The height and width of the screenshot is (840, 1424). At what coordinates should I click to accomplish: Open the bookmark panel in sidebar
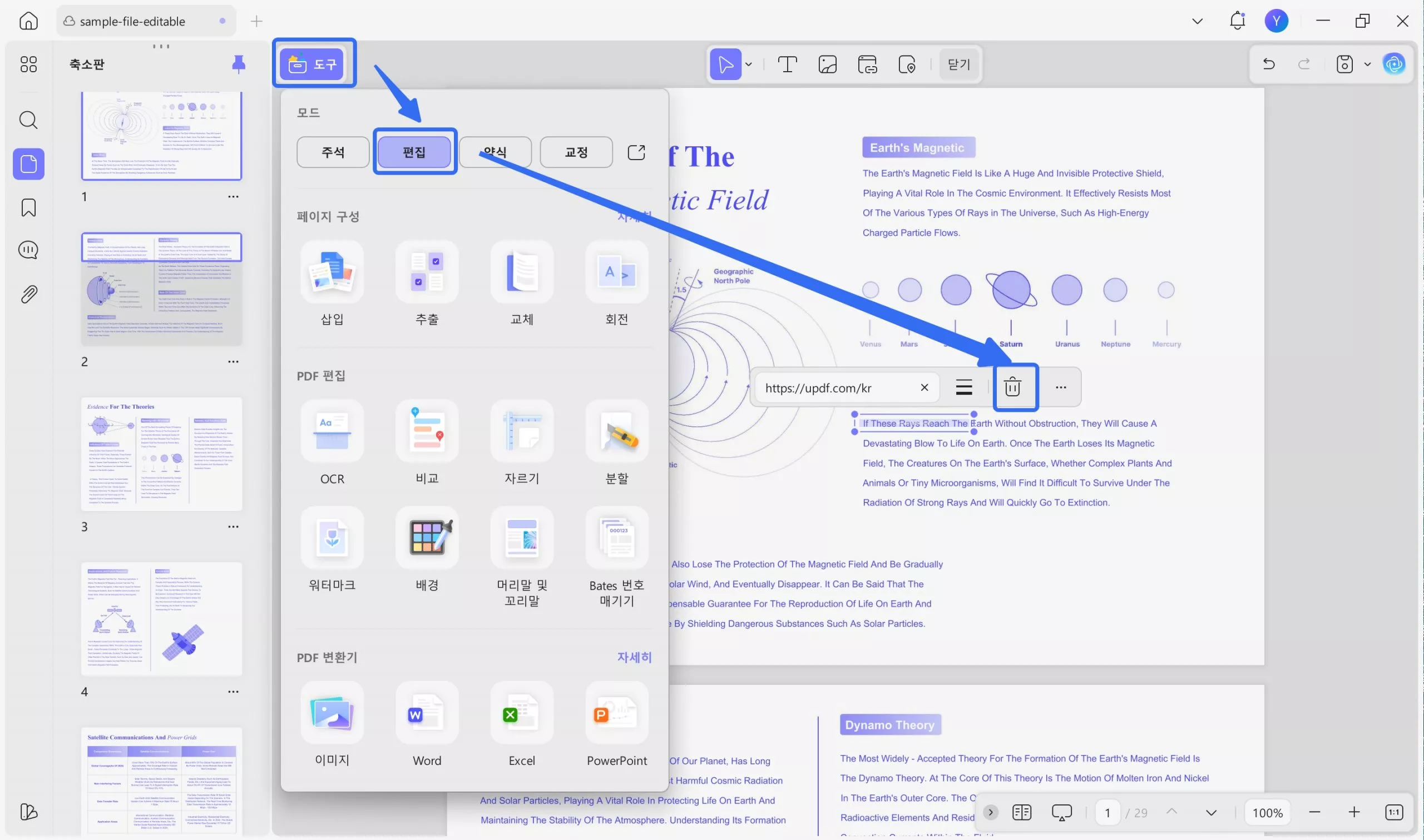click(x=28, y=208)
